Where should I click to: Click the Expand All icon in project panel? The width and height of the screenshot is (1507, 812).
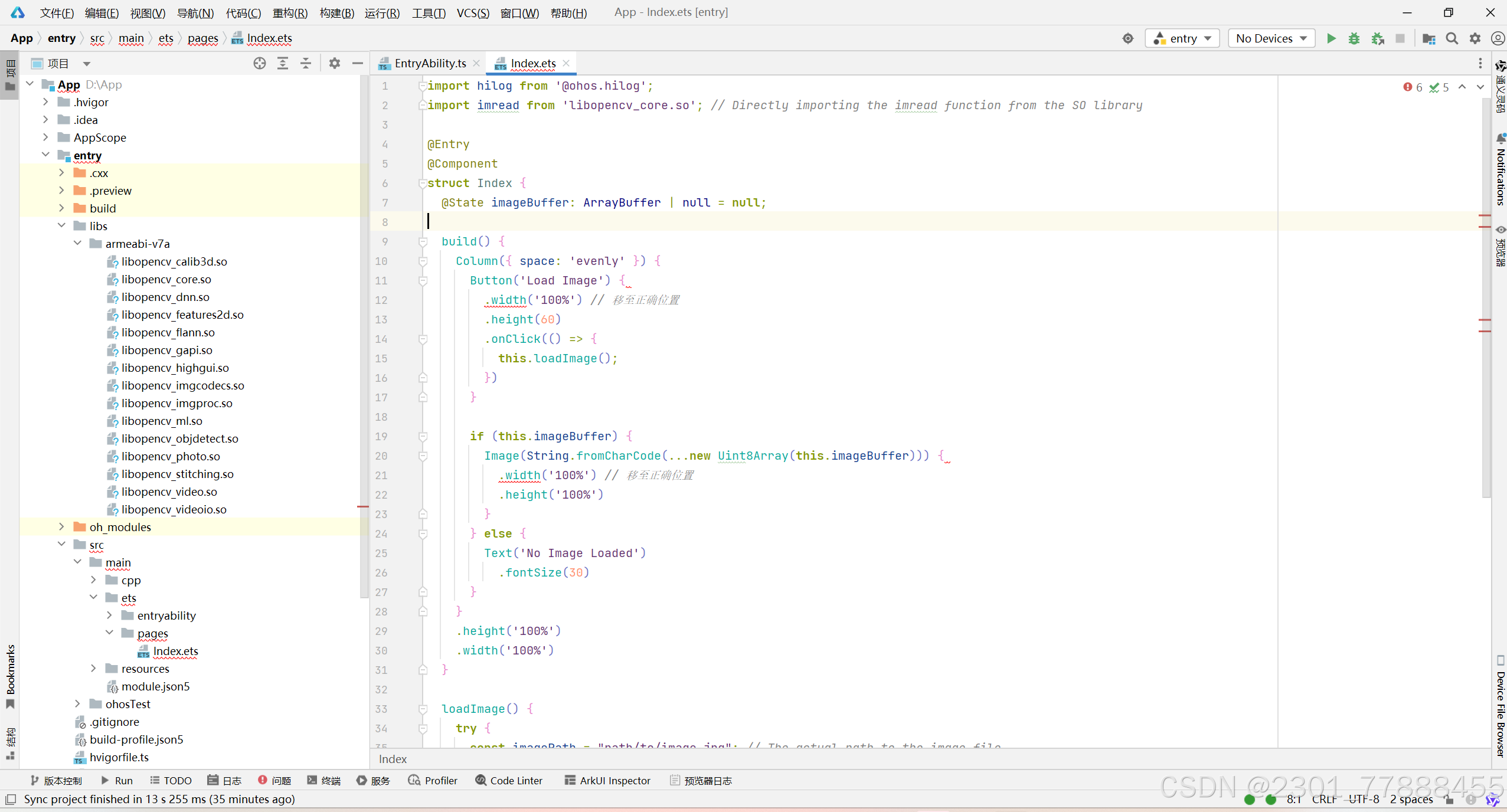click(x=283, y=63)
